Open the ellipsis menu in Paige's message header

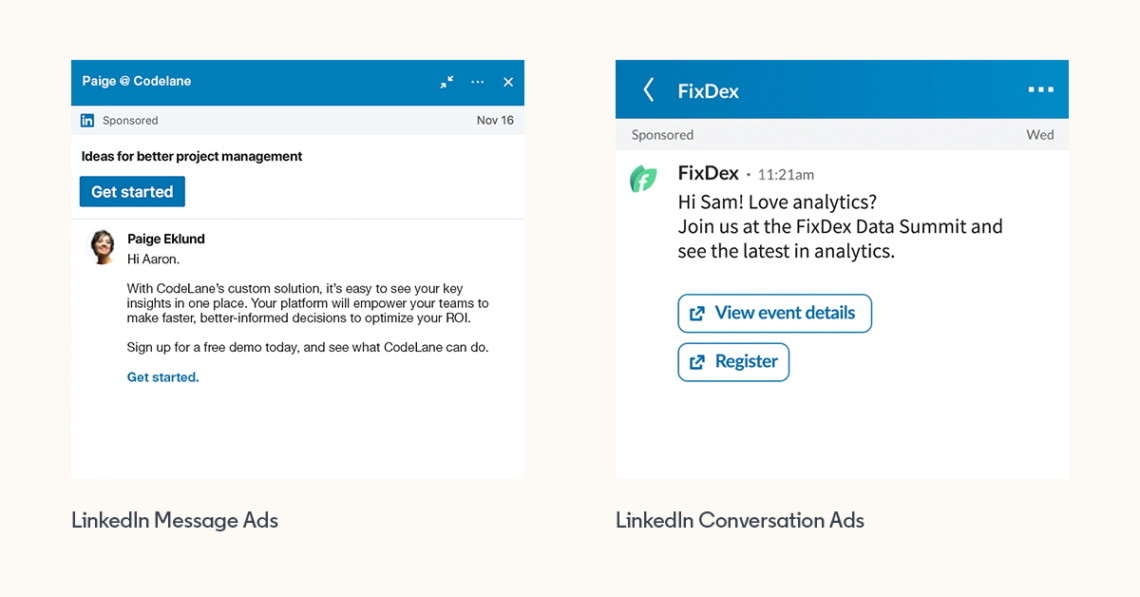[477, 82]
